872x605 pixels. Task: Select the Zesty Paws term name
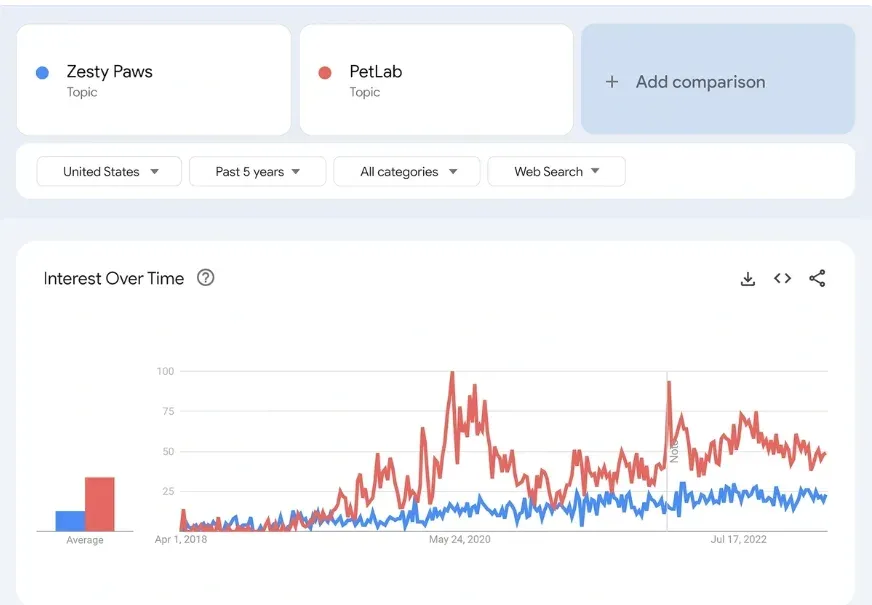[x=109, y=72]
